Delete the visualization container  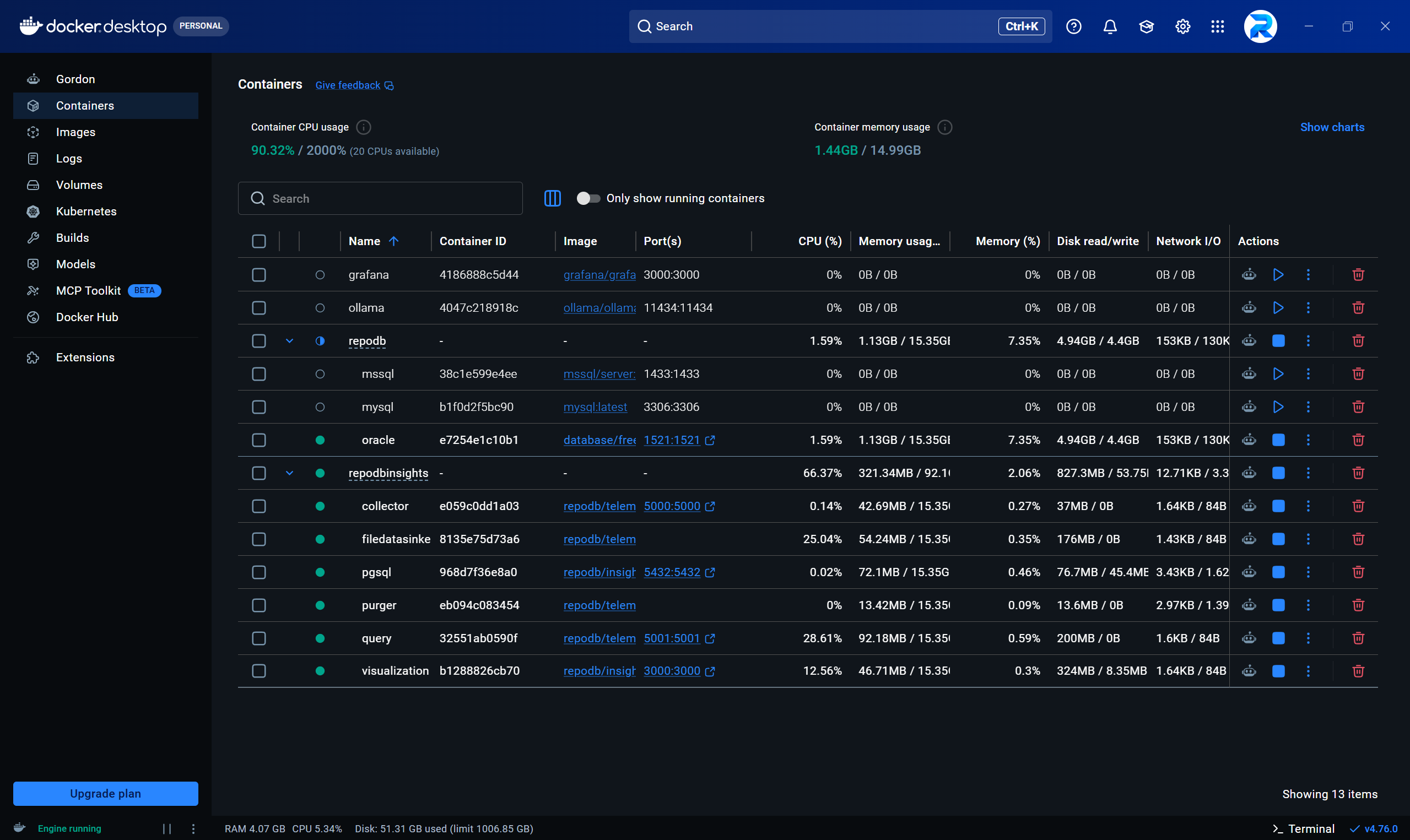[x=1358, y=671]
